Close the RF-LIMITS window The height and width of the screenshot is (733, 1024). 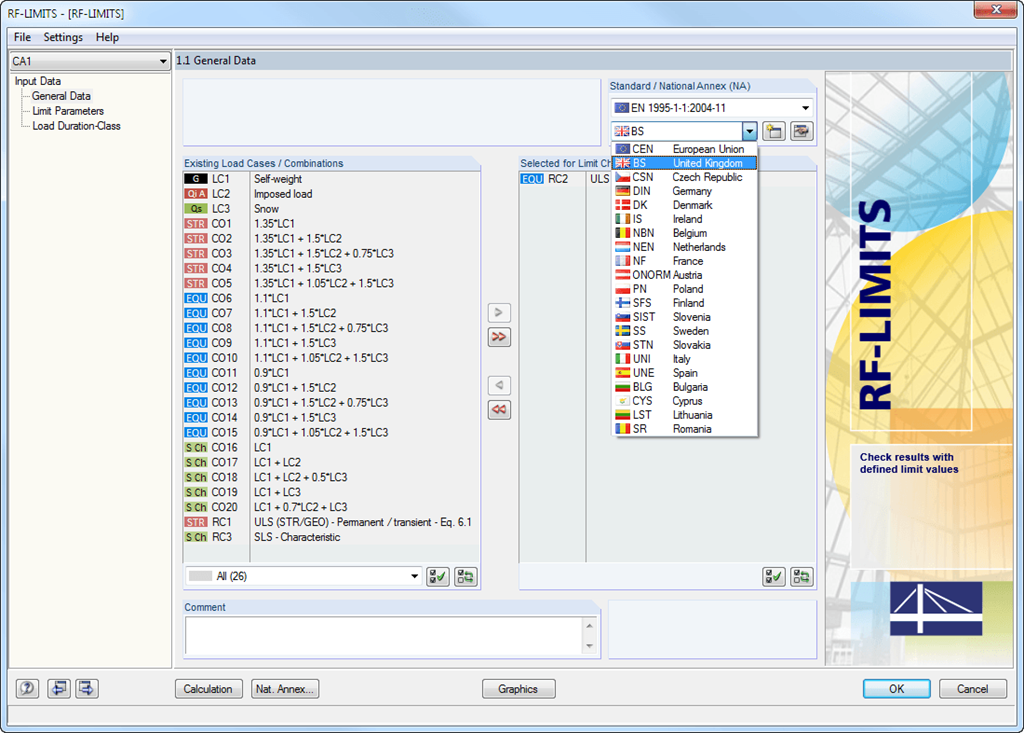(x=996, y=9)
